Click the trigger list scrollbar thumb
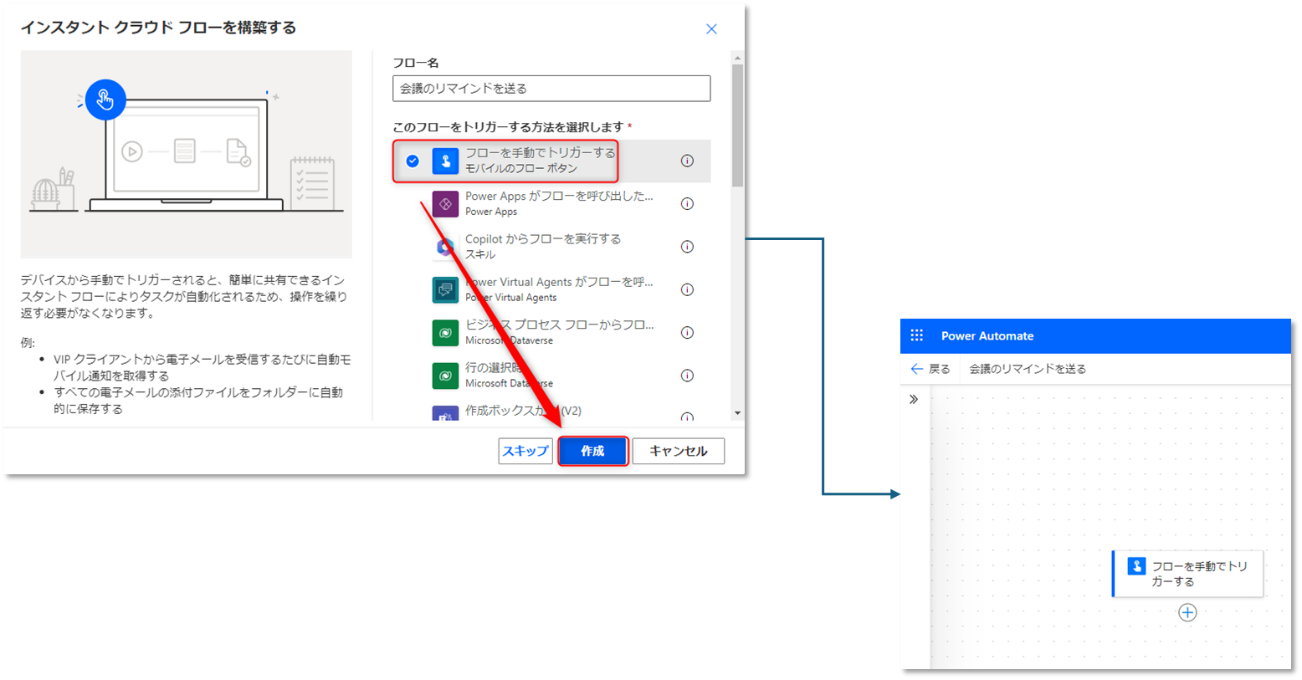 (x=737, y=126)
